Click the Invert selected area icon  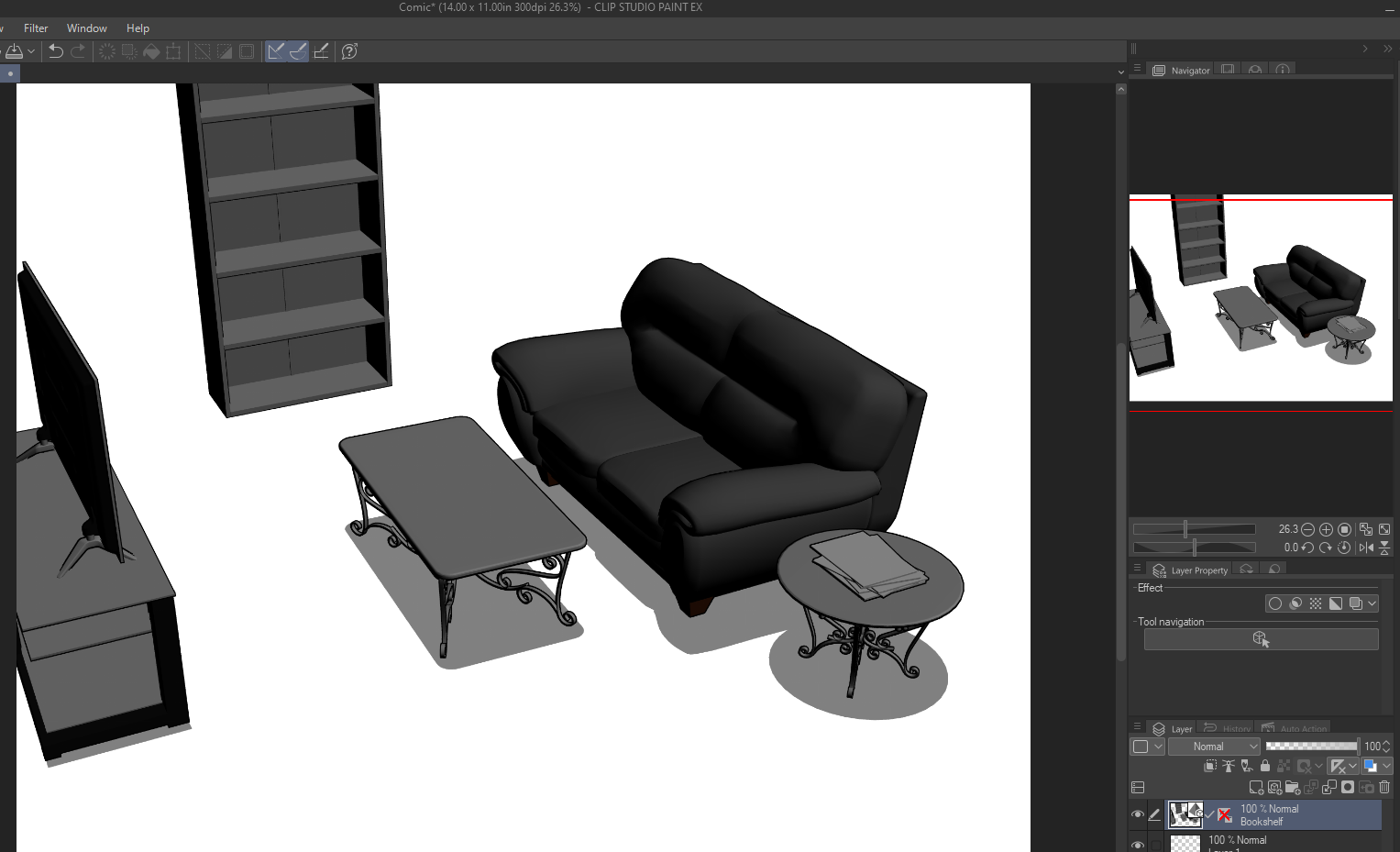point(225,51)
